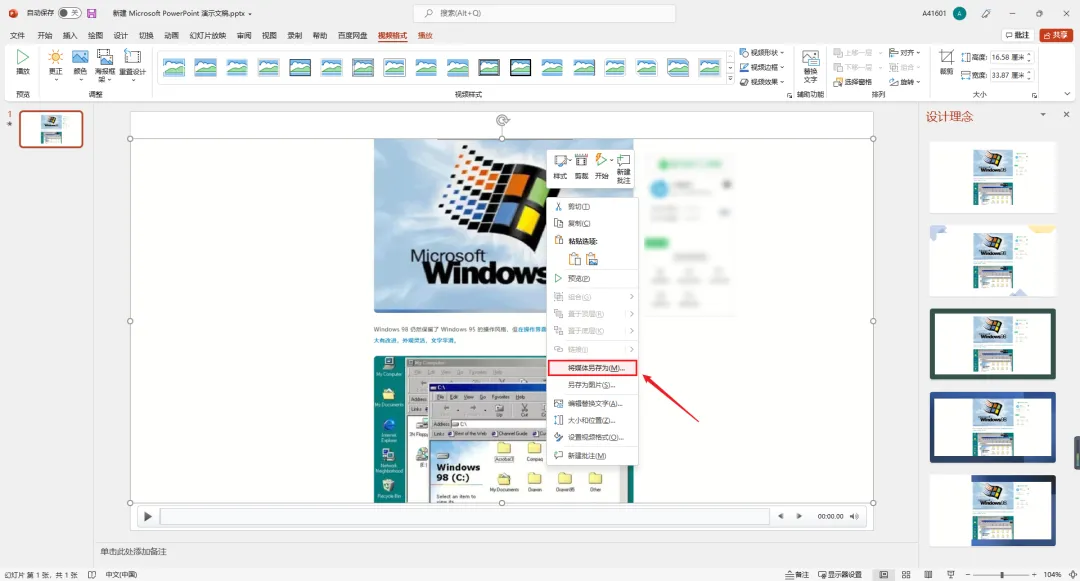Viewport: 1080px width, 581px height.
Task: Expand the video styles gallery more arrow
Action: [x=730, y=79]
